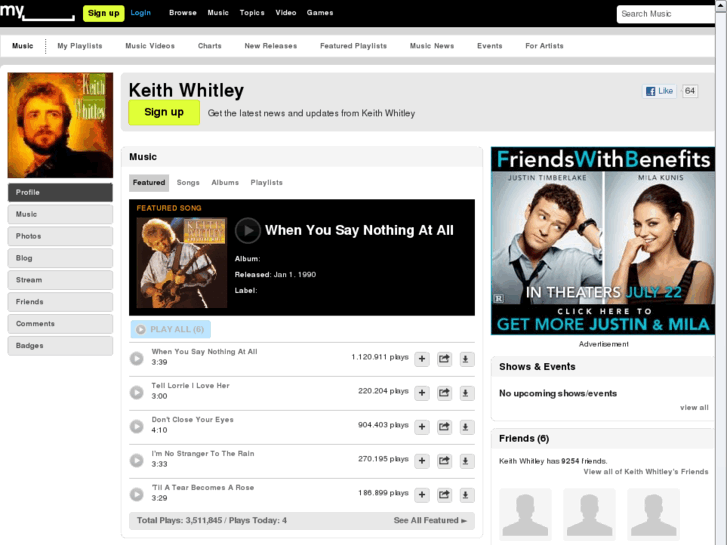The image size is (727, 545).
Task: Share 'Til A Tear Becomes A Rose track
Action: pos(444,495)
